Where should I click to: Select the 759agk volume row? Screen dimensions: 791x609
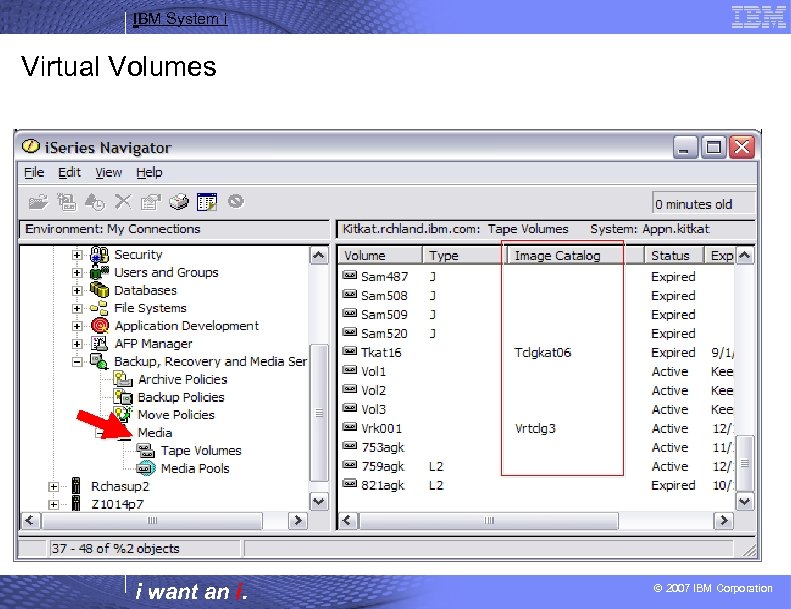(536, 467)
